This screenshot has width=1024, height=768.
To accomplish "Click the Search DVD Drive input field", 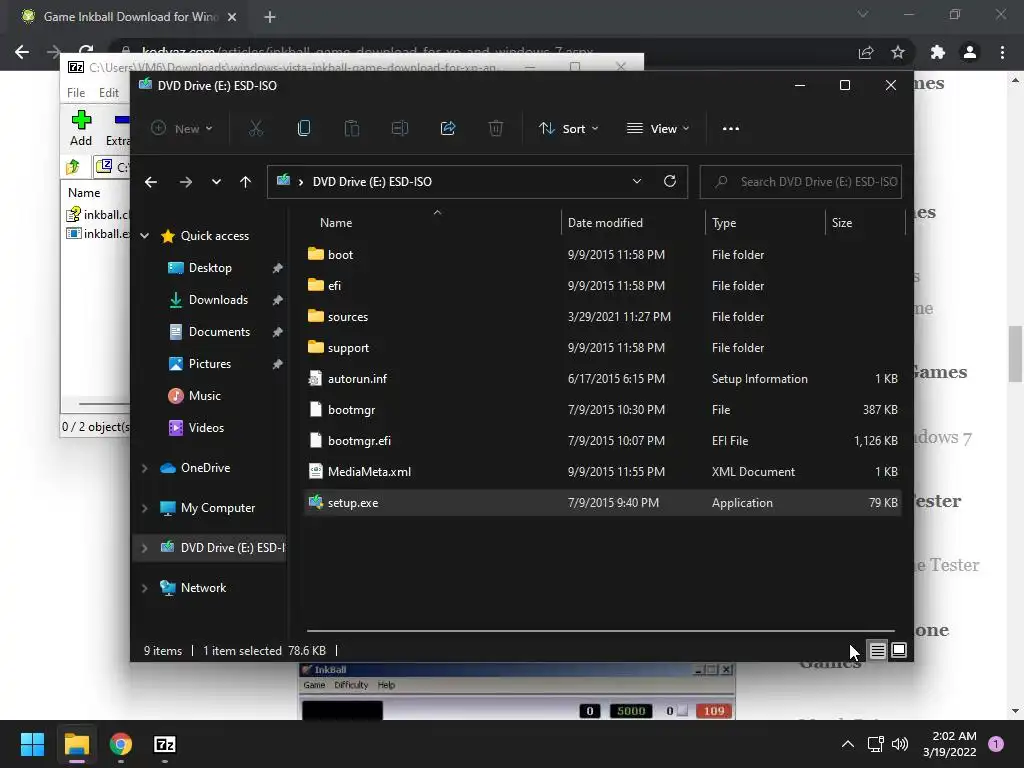I will [801, 182].
